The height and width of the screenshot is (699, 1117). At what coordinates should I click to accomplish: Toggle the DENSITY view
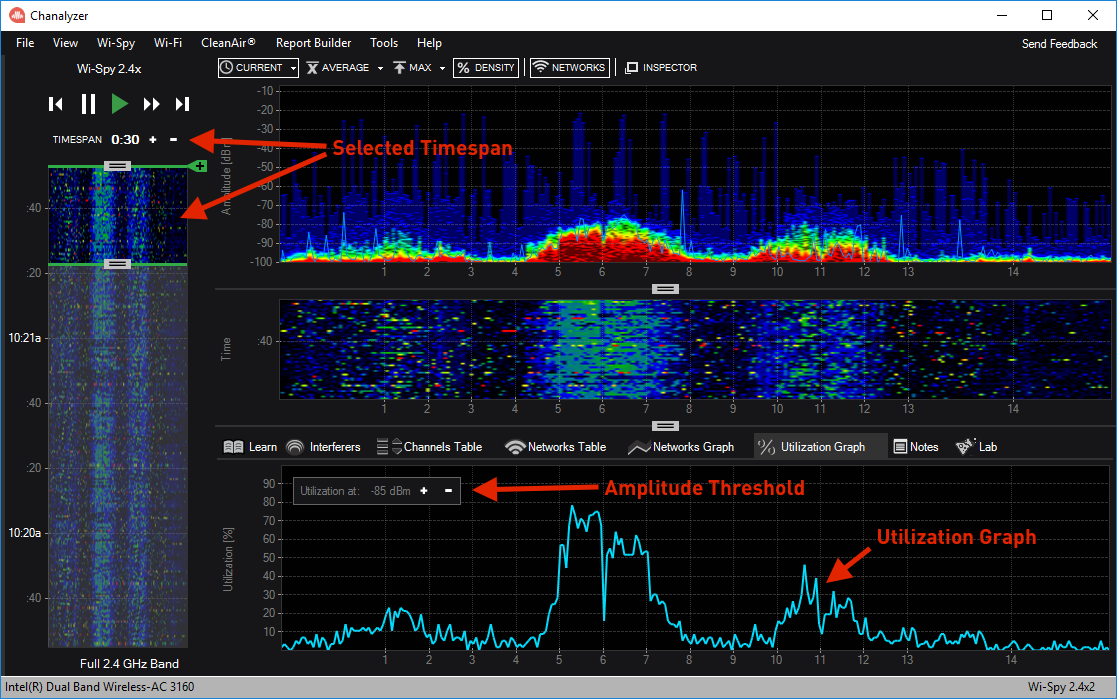point(486,68)
